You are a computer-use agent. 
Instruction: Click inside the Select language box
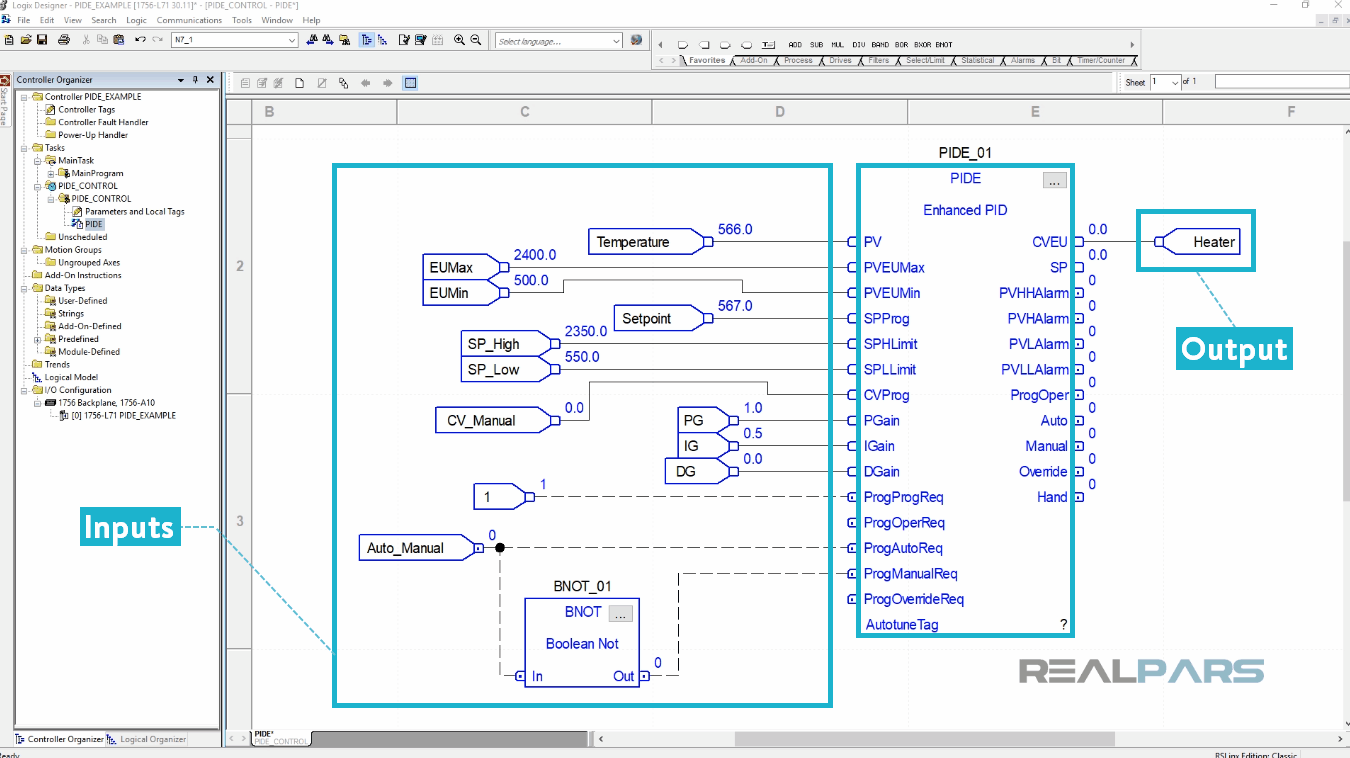click(555, 41)
